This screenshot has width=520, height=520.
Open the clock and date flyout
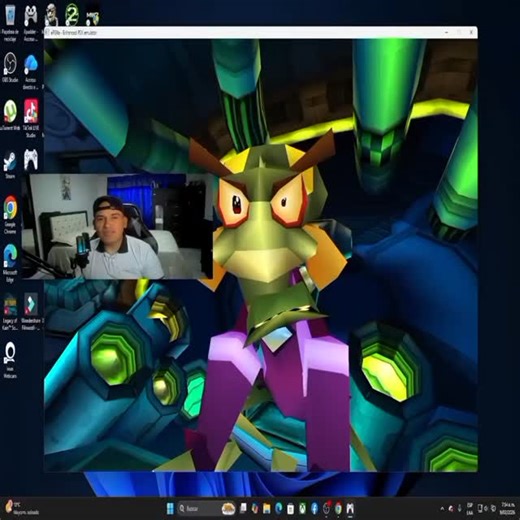click(509, 509)
